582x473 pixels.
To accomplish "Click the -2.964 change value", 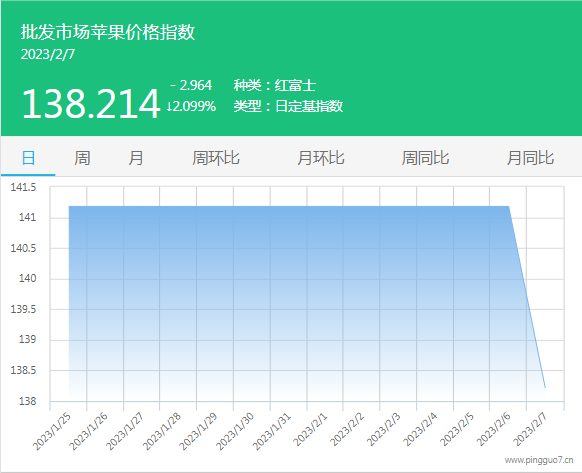I will pyautogui.click(x=191, y=85).
